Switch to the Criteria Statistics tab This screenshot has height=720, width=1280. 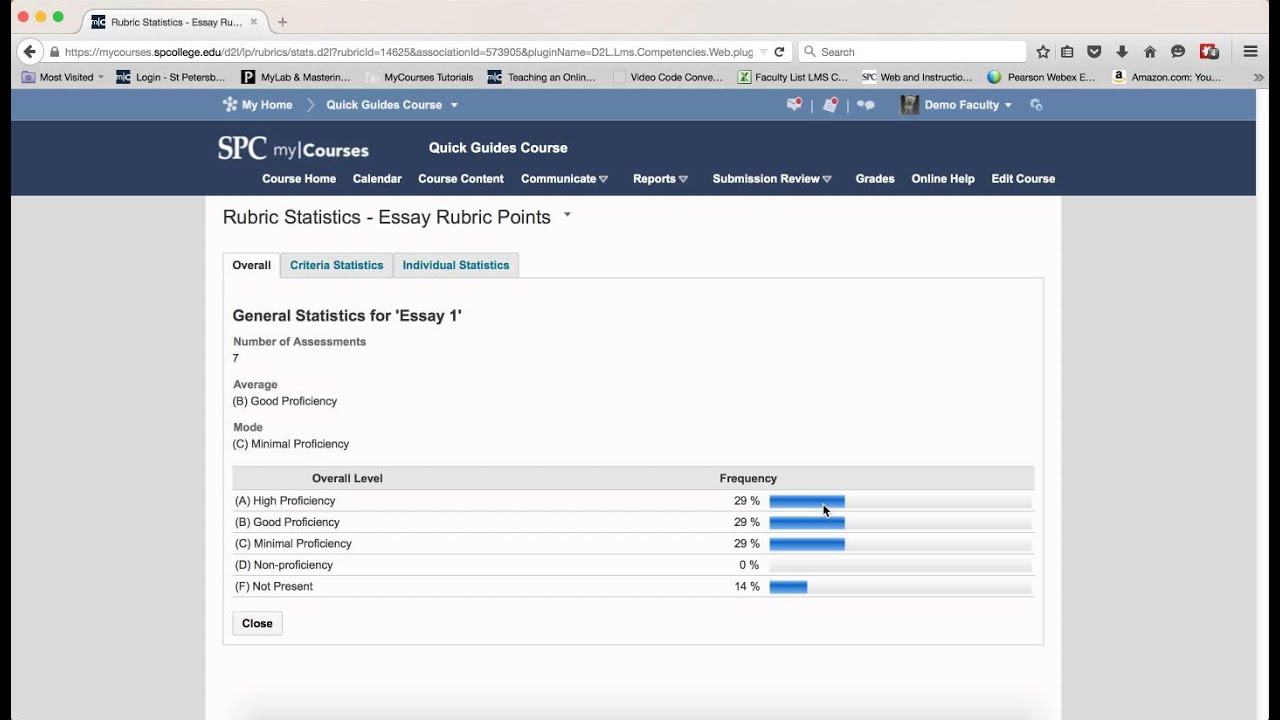[337, 265]
